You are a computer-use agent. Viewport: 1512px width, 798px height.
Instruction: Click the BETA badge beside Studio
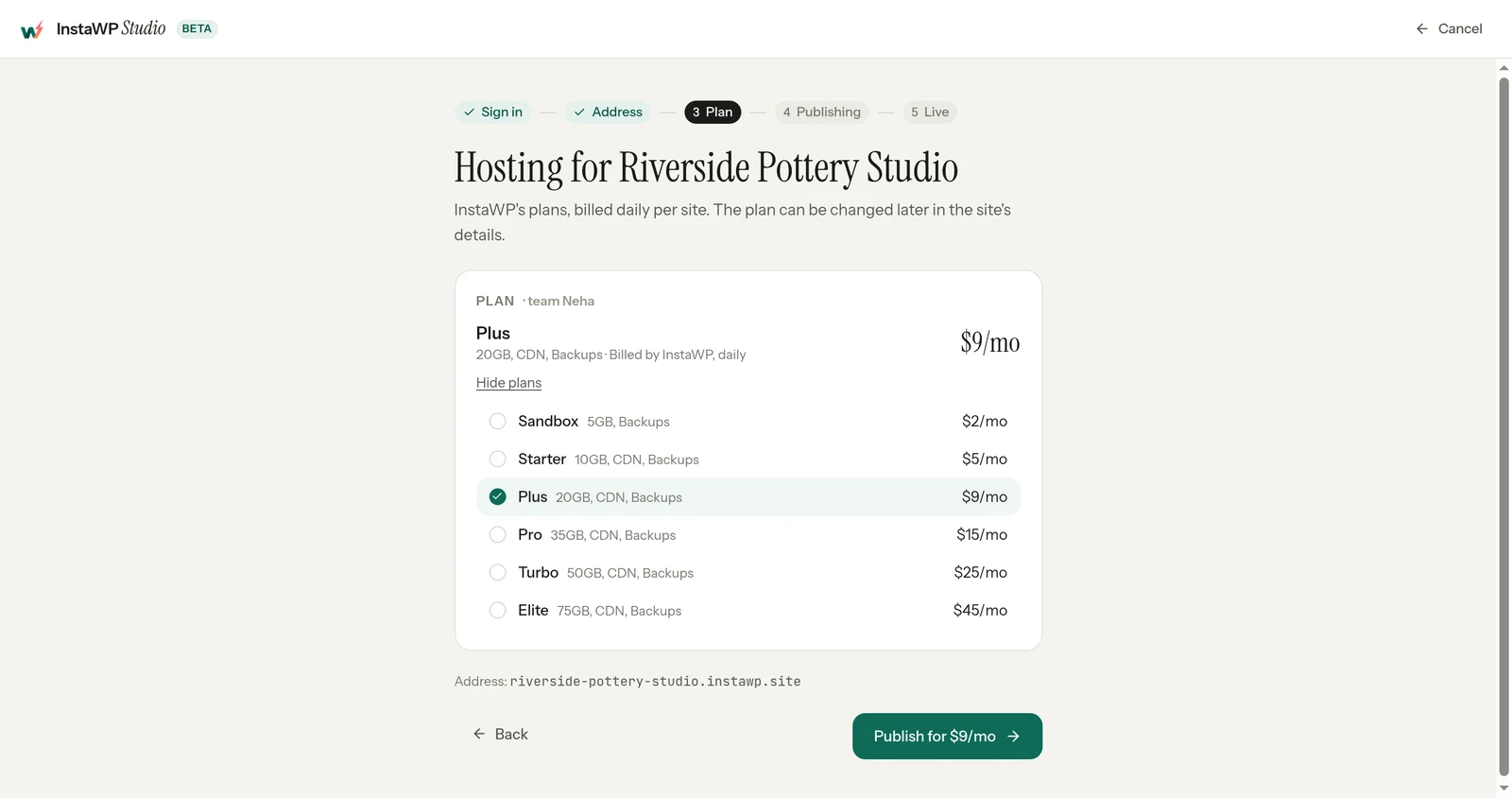click(x=197, y=28)
